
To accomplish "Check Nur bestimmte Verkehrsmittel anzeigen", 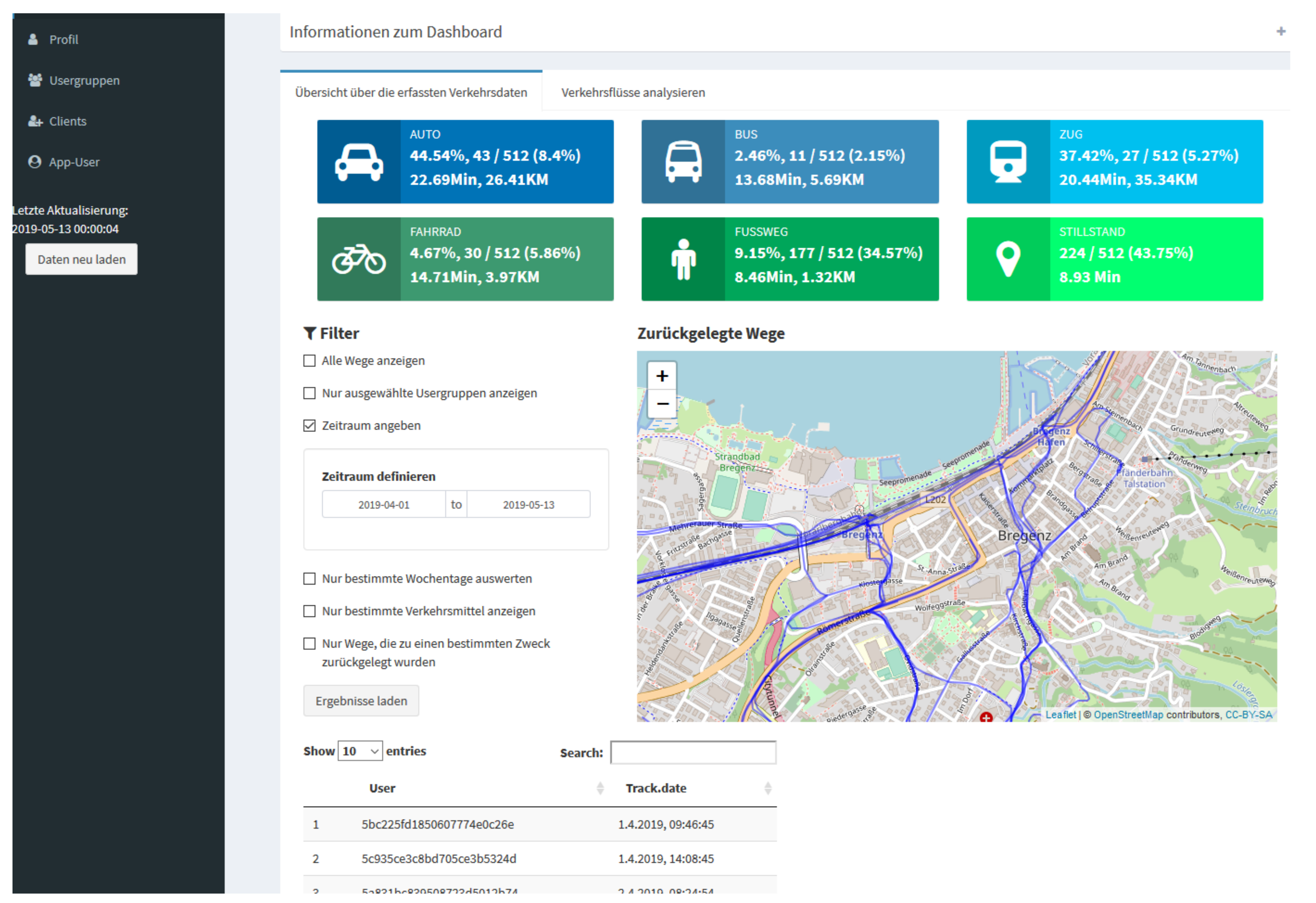I will click(x=309, y=612).
